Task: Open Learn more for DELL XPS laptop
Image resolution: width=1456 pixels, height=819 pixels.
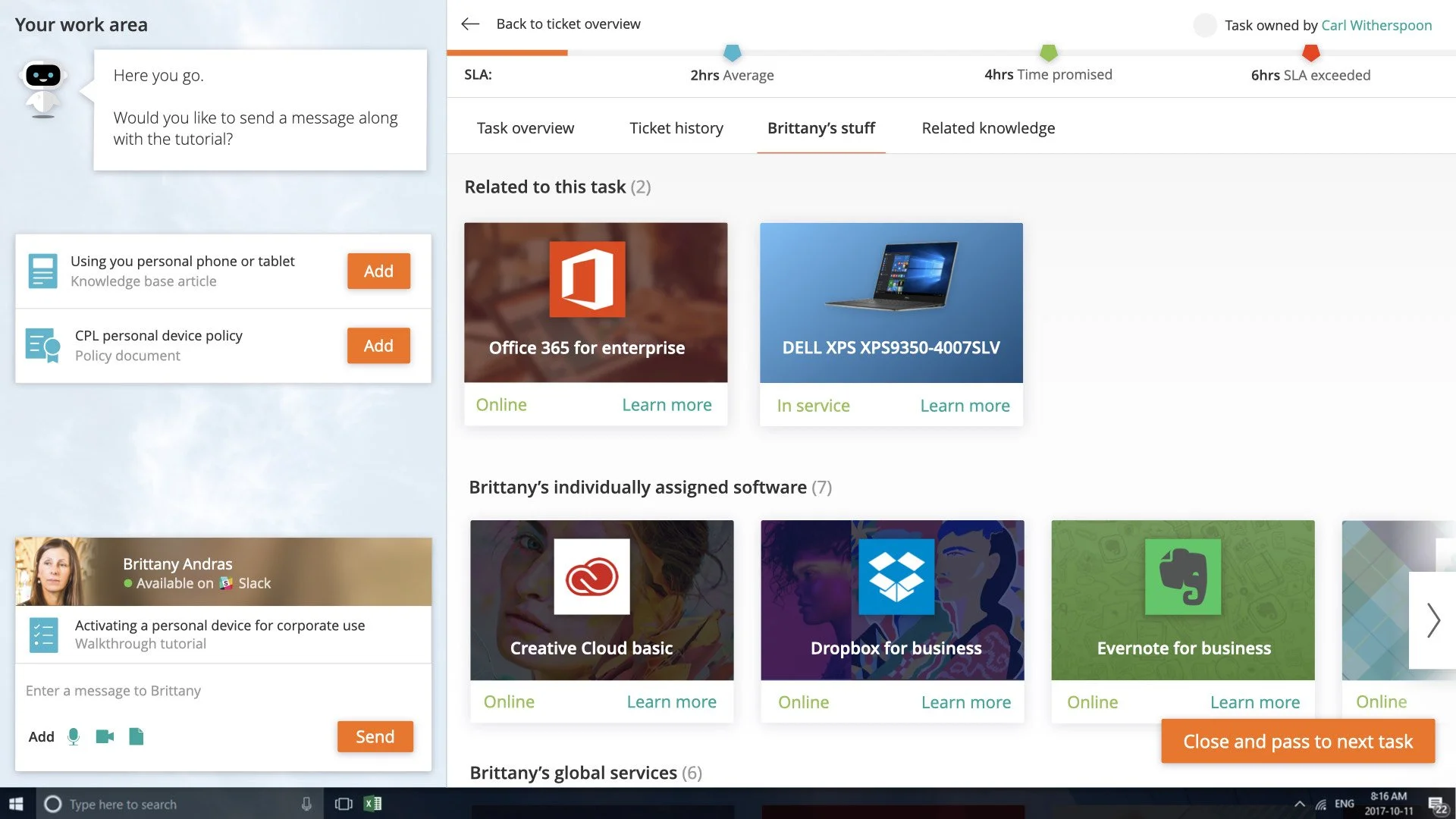Action: point(965,406)
